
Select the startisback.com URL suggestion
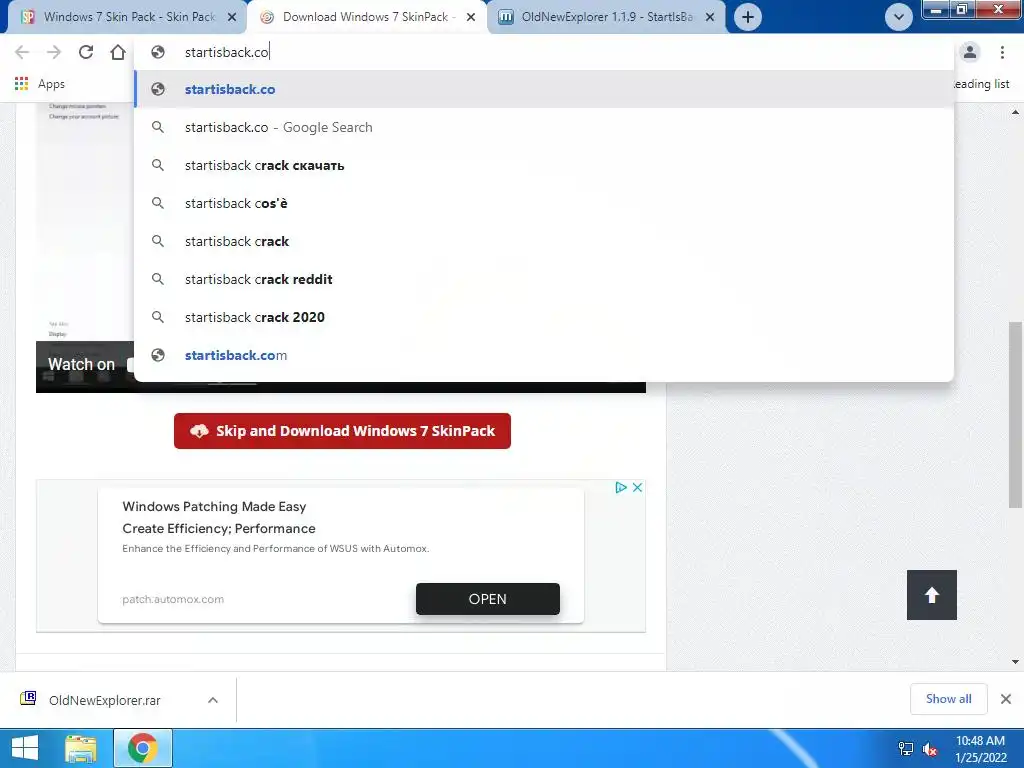[543, 355]
